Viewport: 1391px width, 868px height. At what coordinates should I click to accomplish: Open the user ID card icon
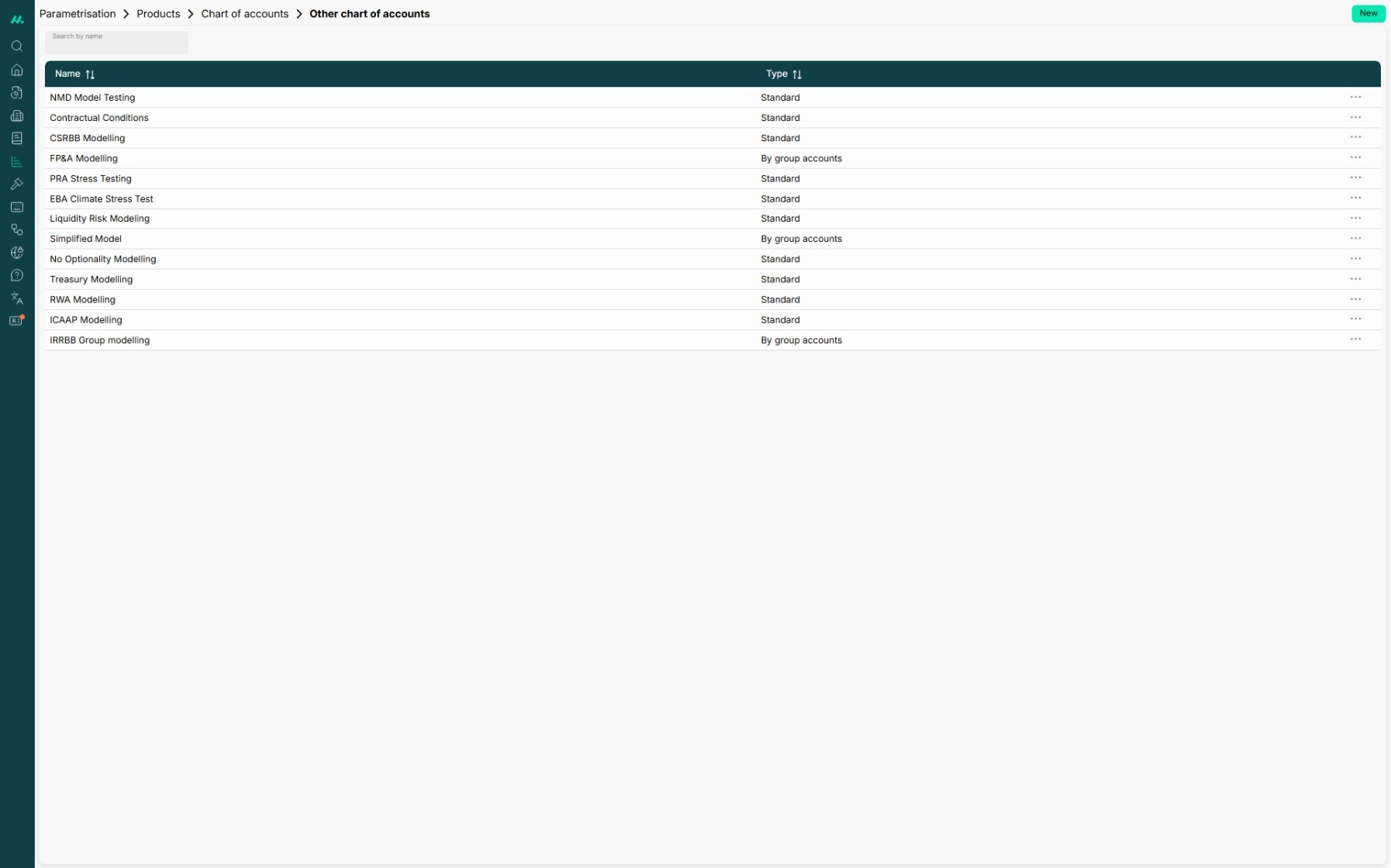(17, 321)
